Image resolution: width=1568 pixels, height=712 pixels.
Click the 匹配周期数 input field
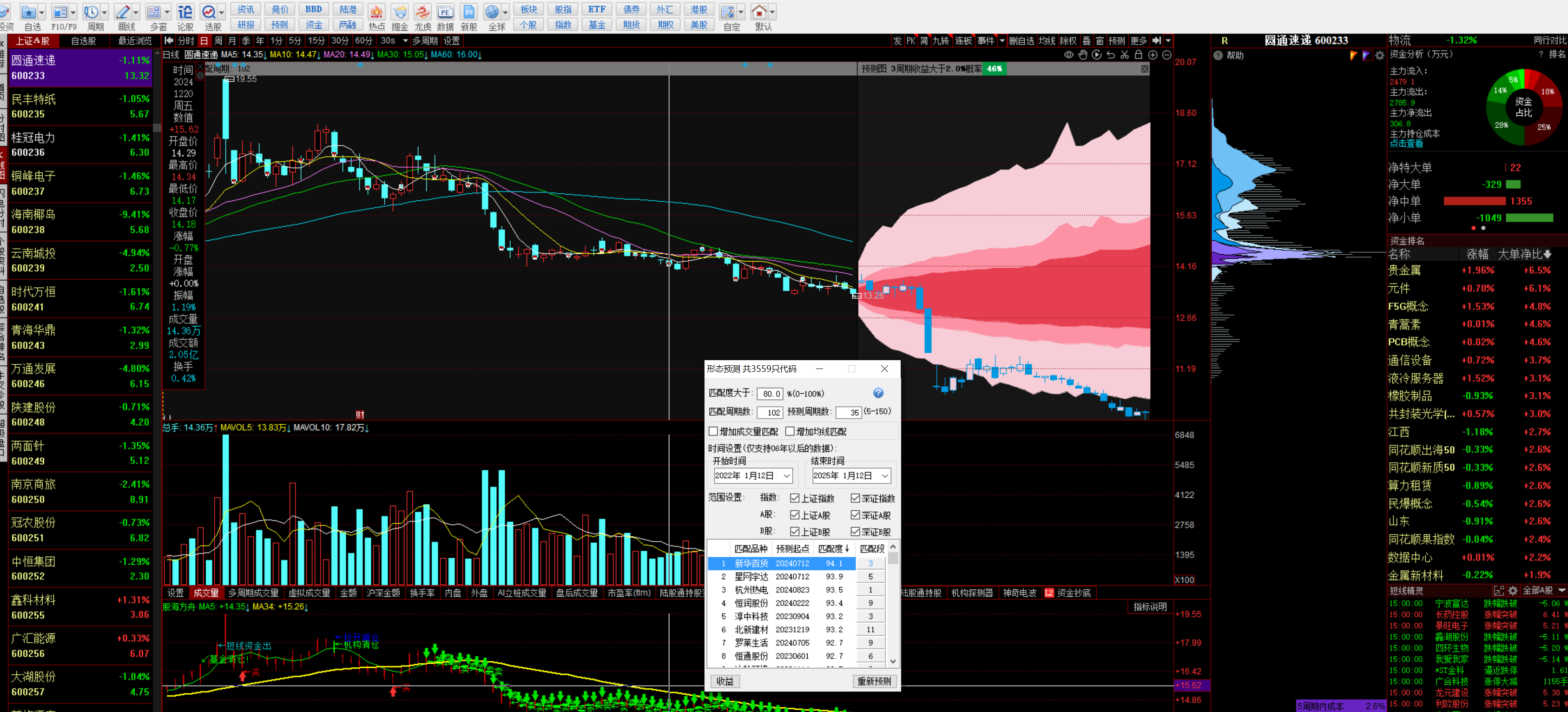[x=770, y=412]
